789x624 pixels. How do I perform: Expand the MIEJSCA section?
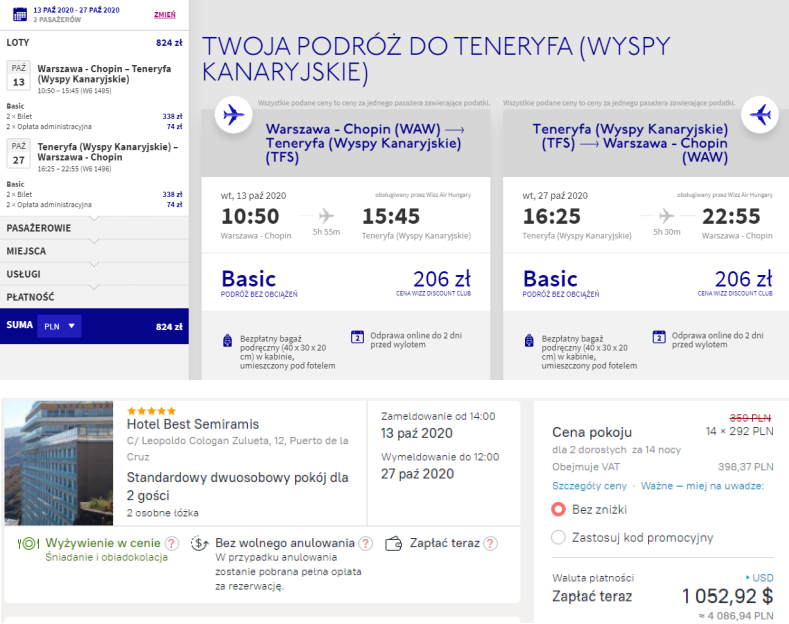click(94, 251)
